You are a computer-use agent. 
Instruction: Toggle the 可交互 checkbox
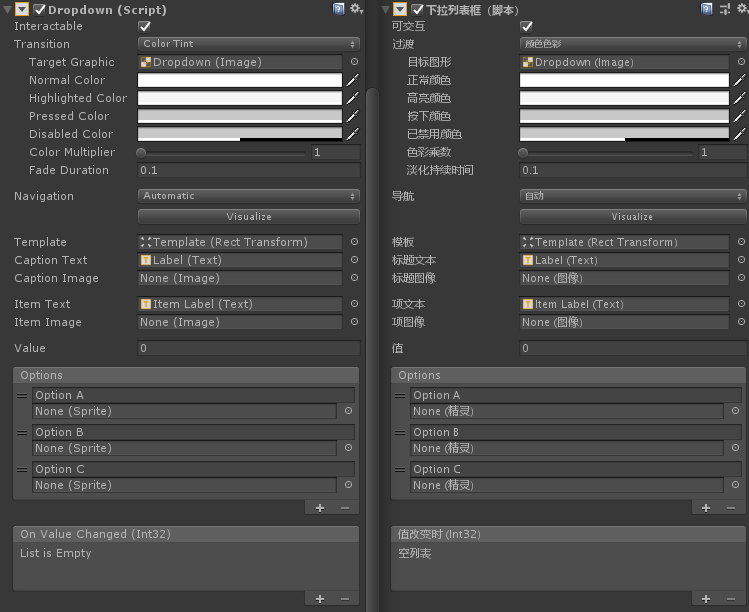(x=526, y=26)
